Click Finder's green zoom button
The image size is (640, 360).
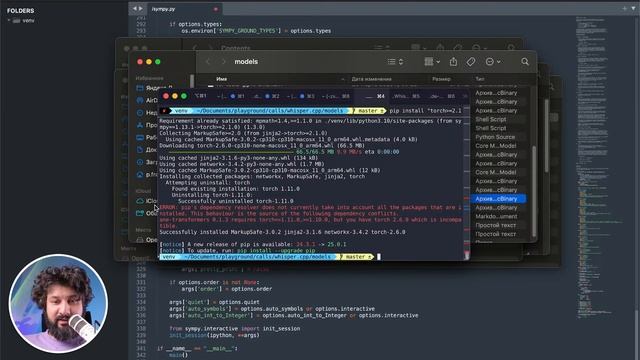158,62
